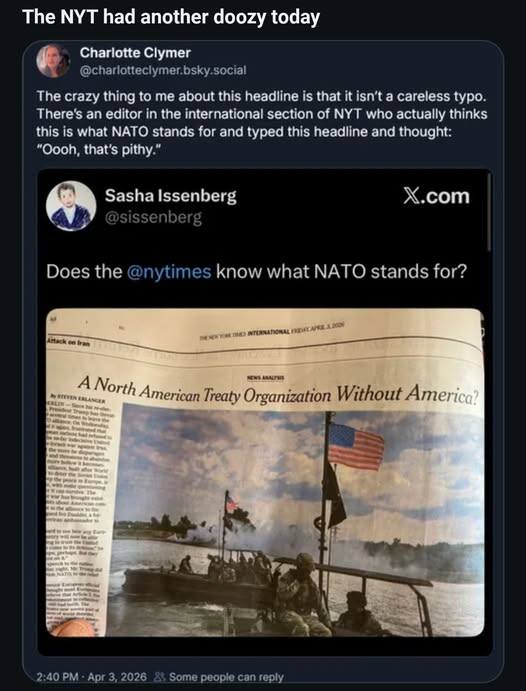
Task: Open the X.com source label
Action: tap(436, 196)
